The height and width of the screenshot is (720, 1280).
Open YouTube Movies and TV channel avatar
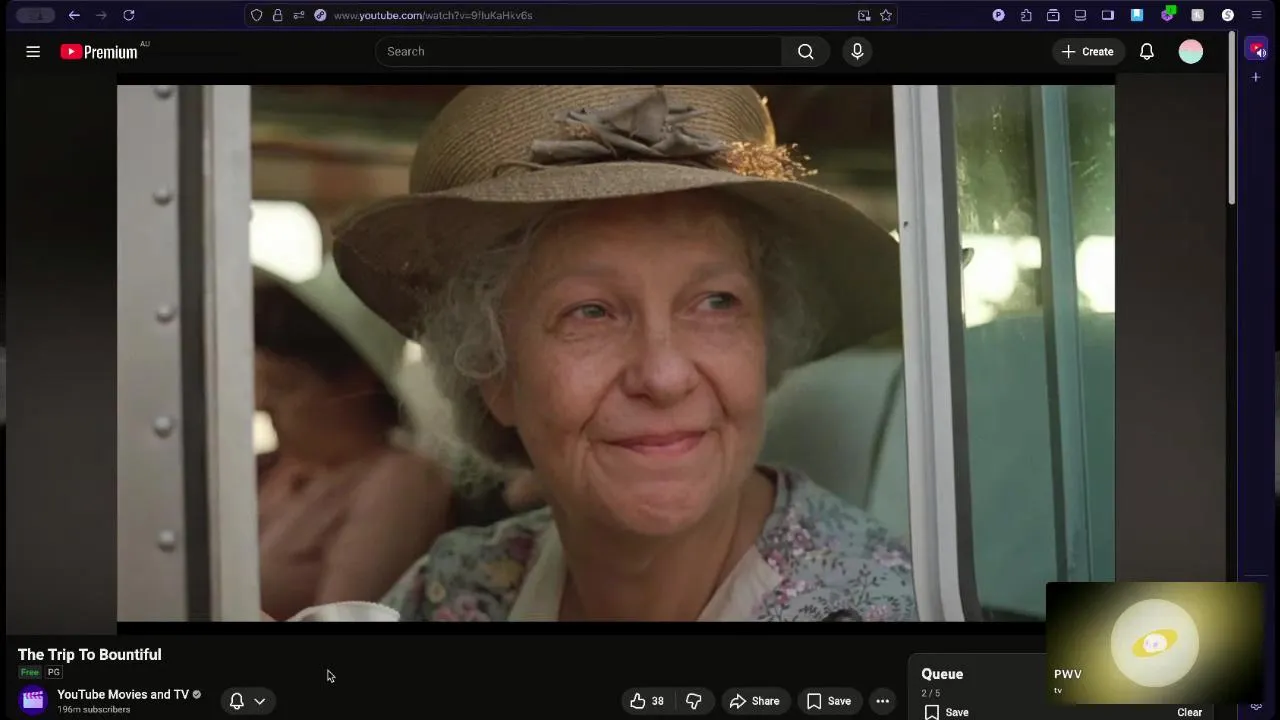pyautogui.click(x=33, y=700)
